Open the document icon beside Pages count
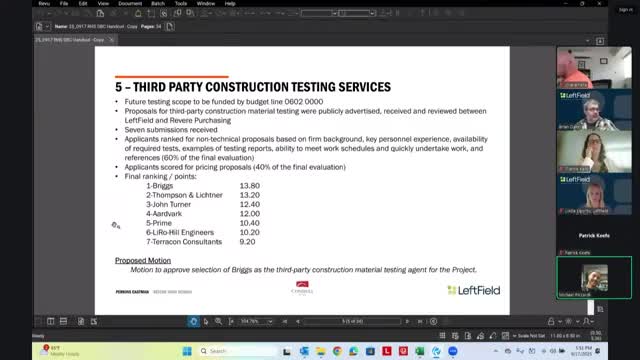 [x=170, y=27]
